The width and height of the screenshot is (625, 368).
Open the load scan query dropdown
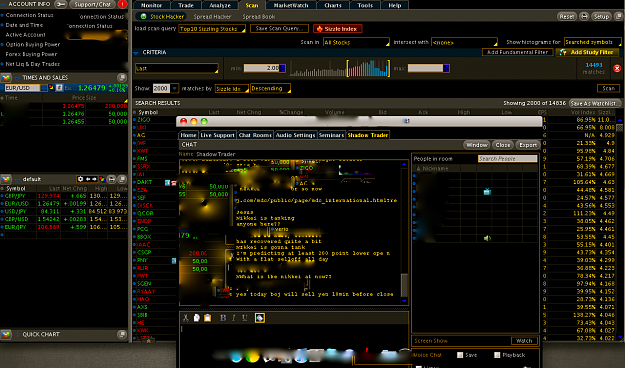click(212, 29)
